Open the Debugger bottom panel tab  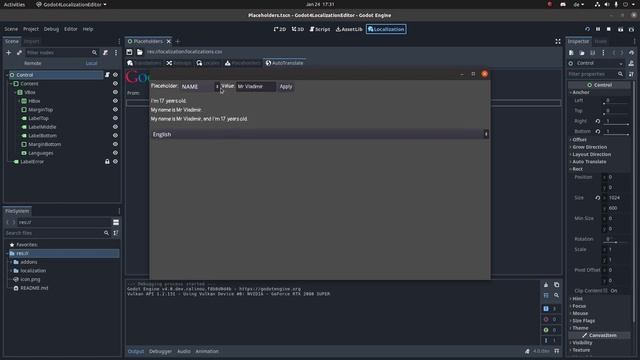pos(160,351)
